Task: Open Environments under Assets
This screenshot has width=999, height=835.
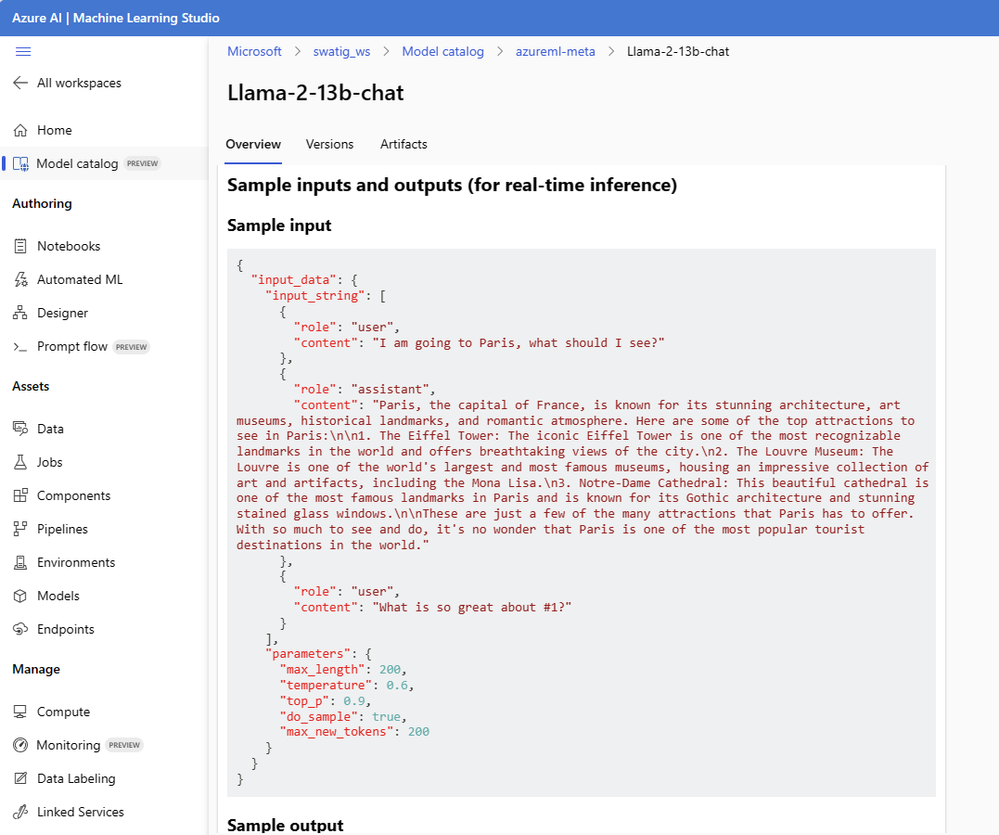Action: pos(76,562)
